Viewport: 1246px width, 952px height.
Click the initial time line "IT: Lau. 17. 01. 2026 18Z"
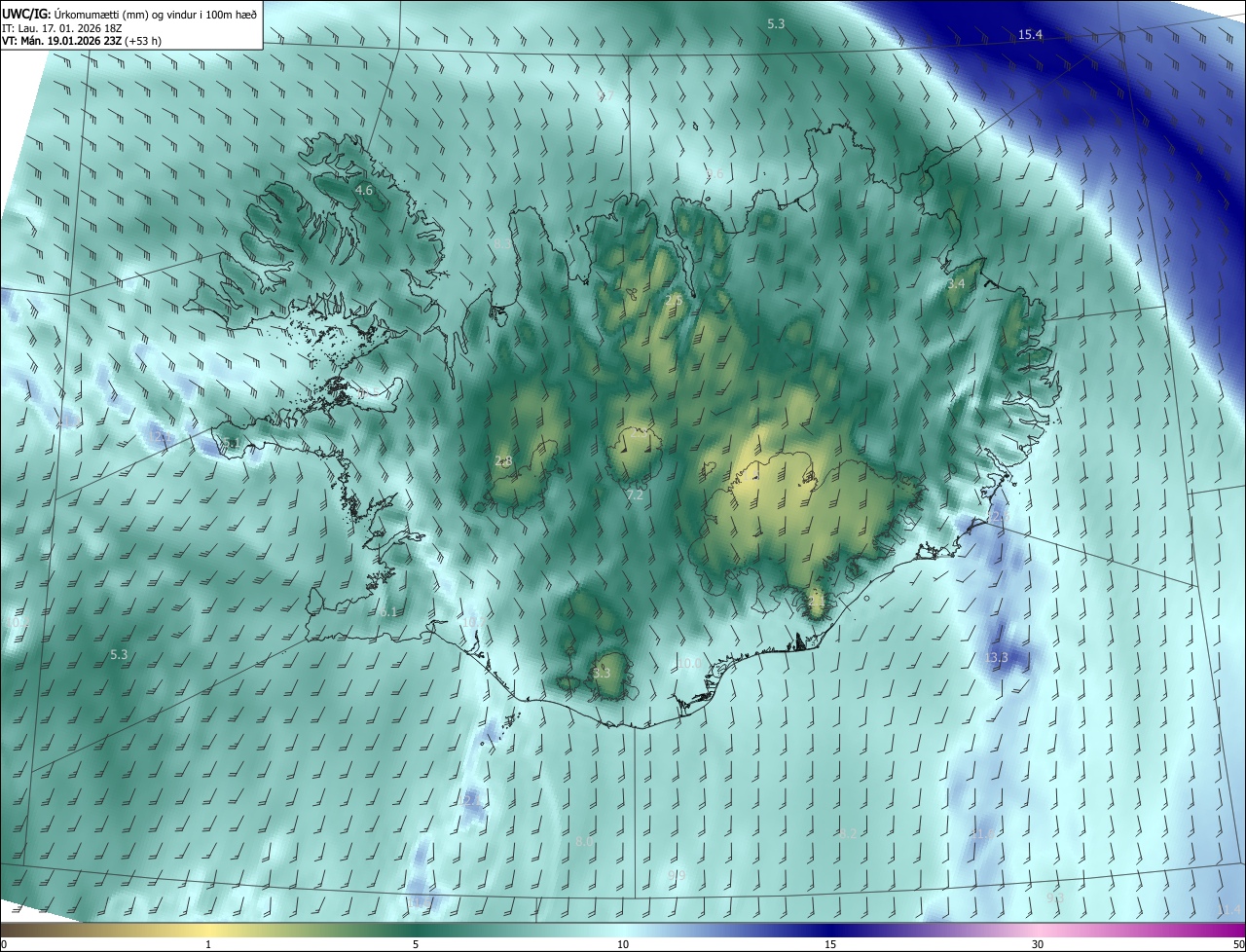tap(61, 28)
